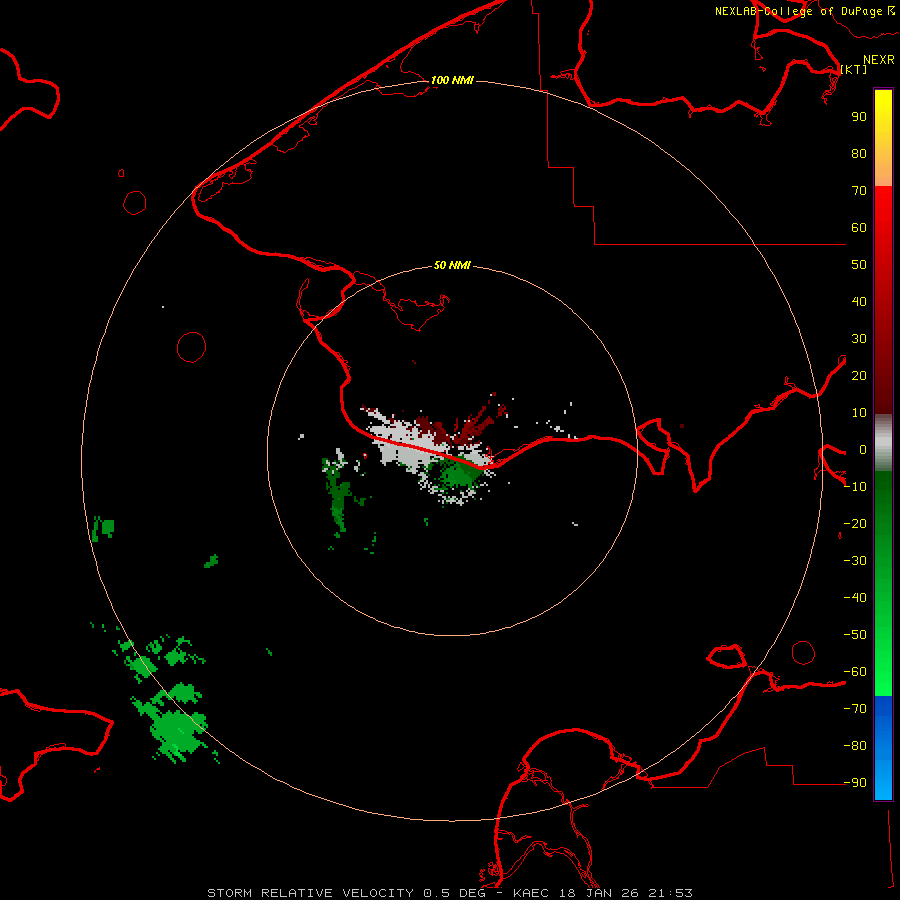Click the "100 NMI" range ring label
Viewport: 900px width, 900px height.
(452, 80)
